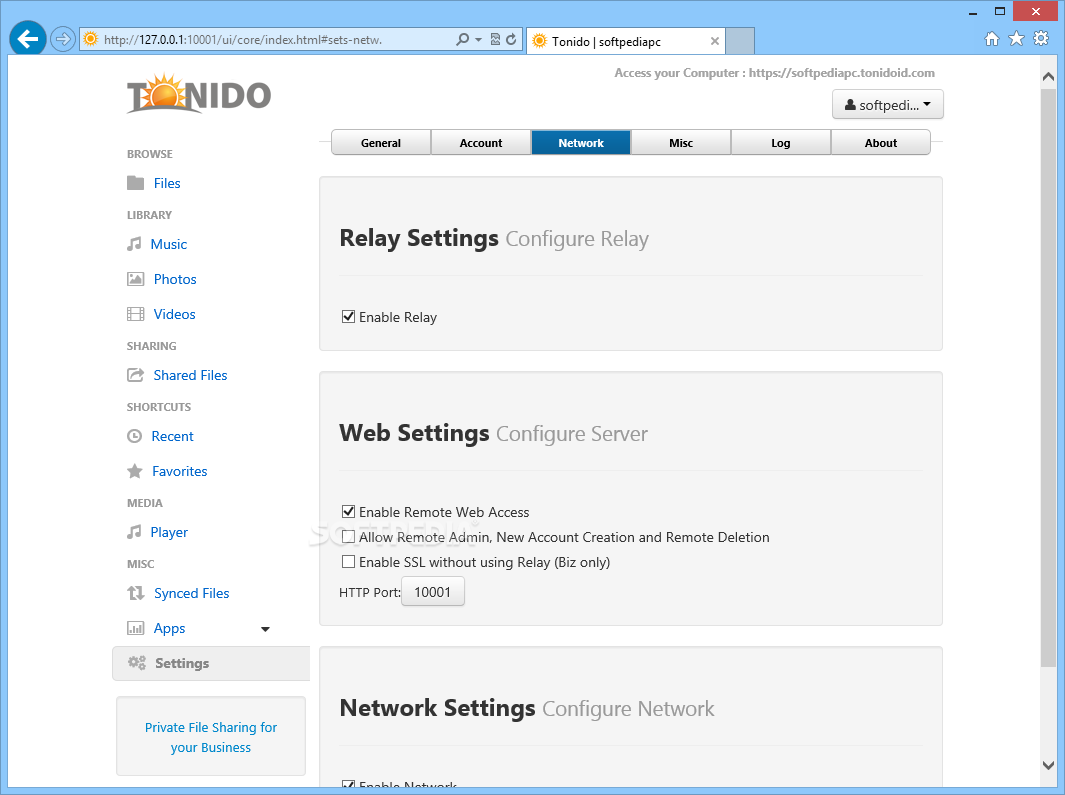The height and width of the screenshot is (795, 1065).
Task: Click the Favorites star icon in sidebar
Action: [134, 471]
